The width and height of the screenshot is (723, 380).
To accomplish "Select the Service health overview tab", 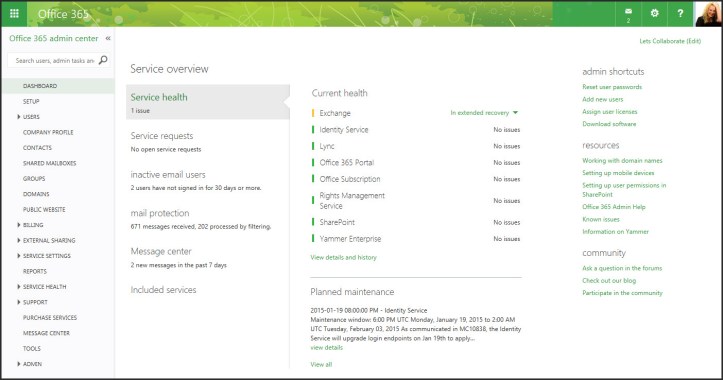I will coord(207,102).
